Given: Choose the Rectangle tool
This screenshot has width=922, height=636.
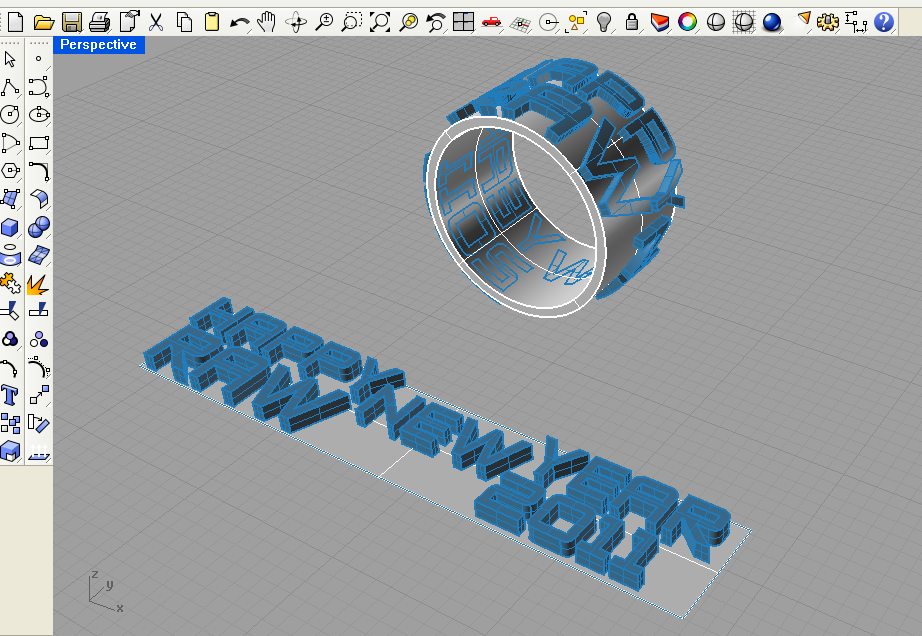Looking at the screenshot, I should tap(39, 143).
